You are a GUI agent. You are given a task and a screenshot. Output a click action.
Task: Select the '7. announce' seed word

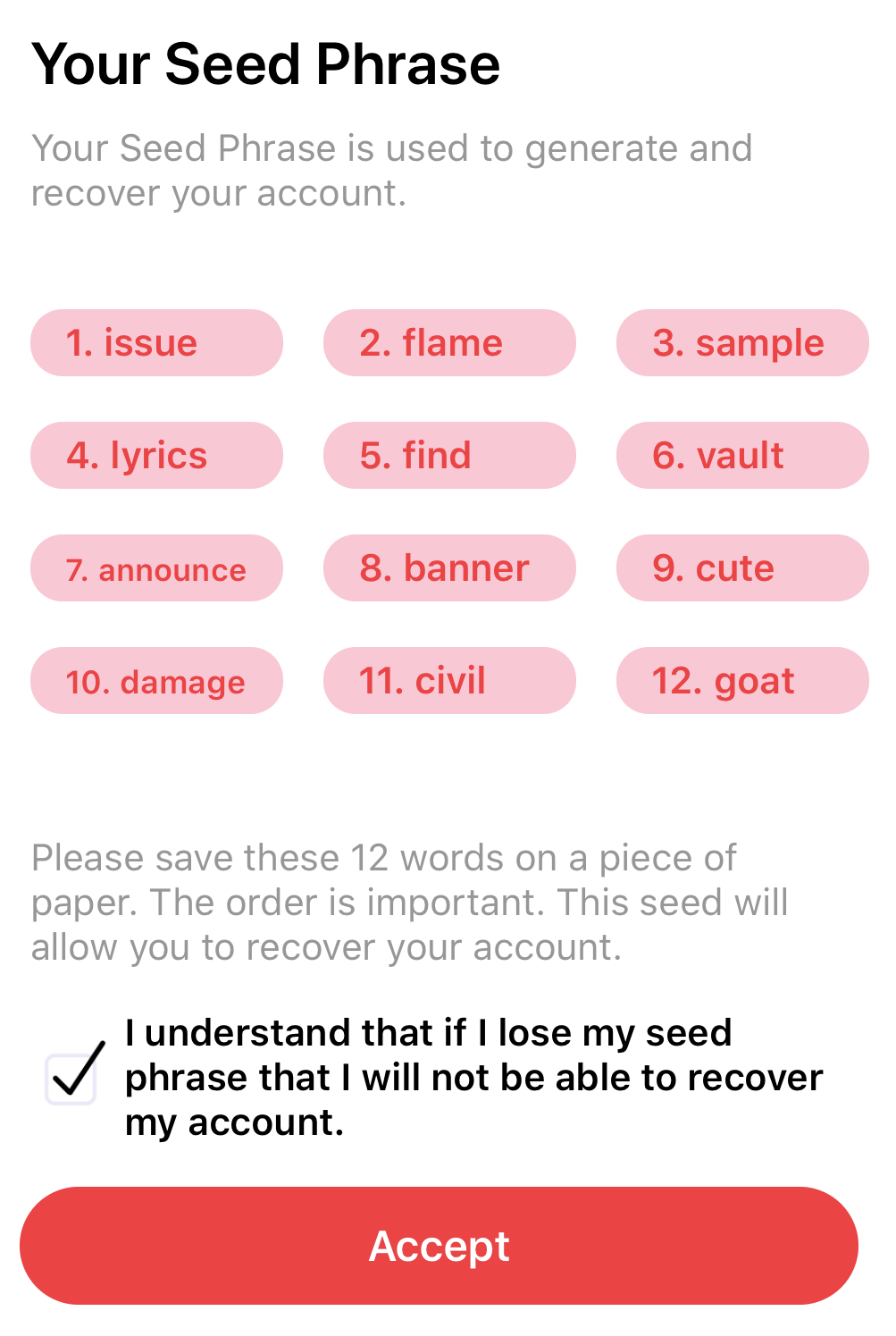156,568
